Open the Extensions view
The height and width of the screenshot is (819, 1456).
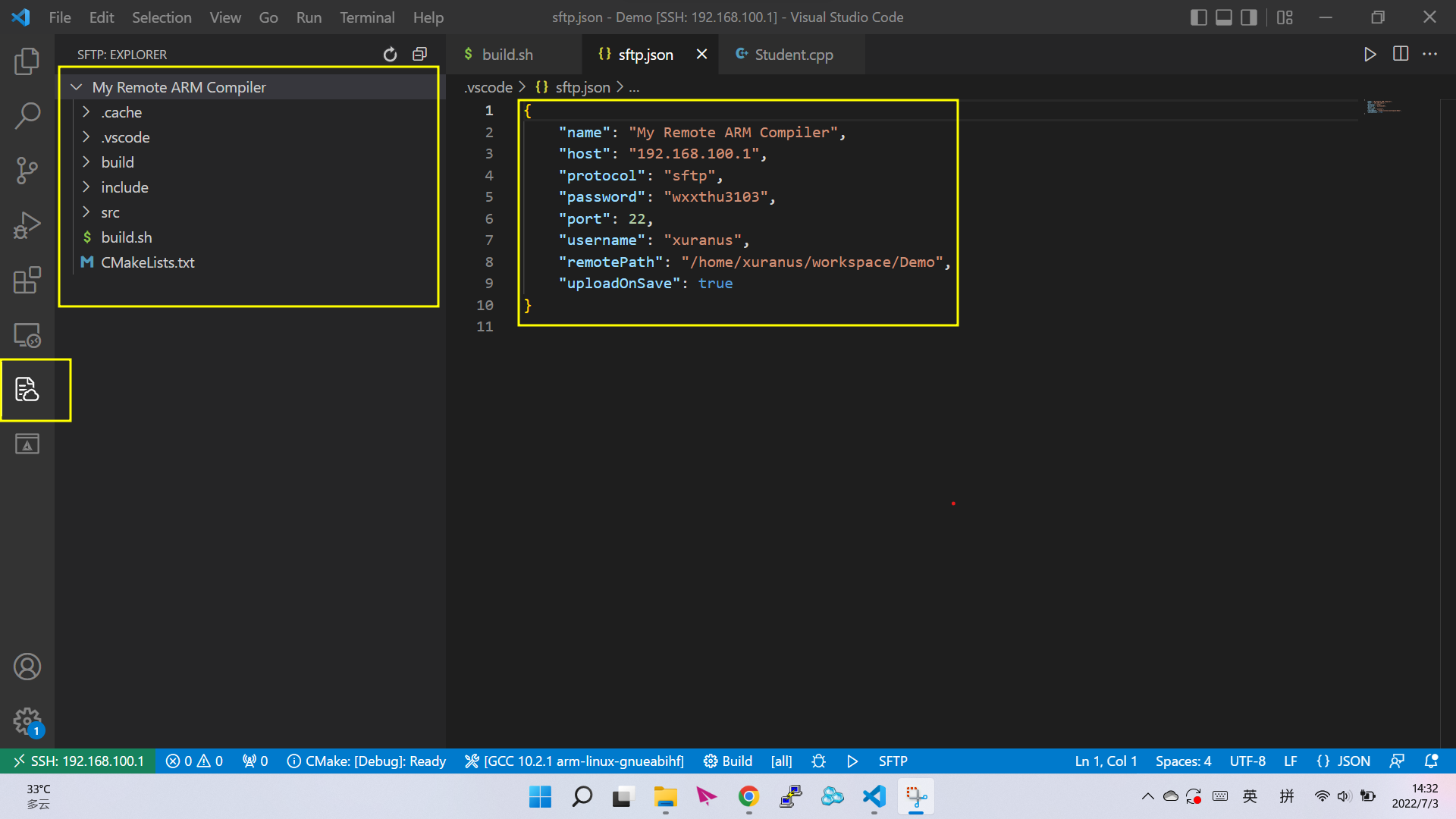click(x=27, y=280)
